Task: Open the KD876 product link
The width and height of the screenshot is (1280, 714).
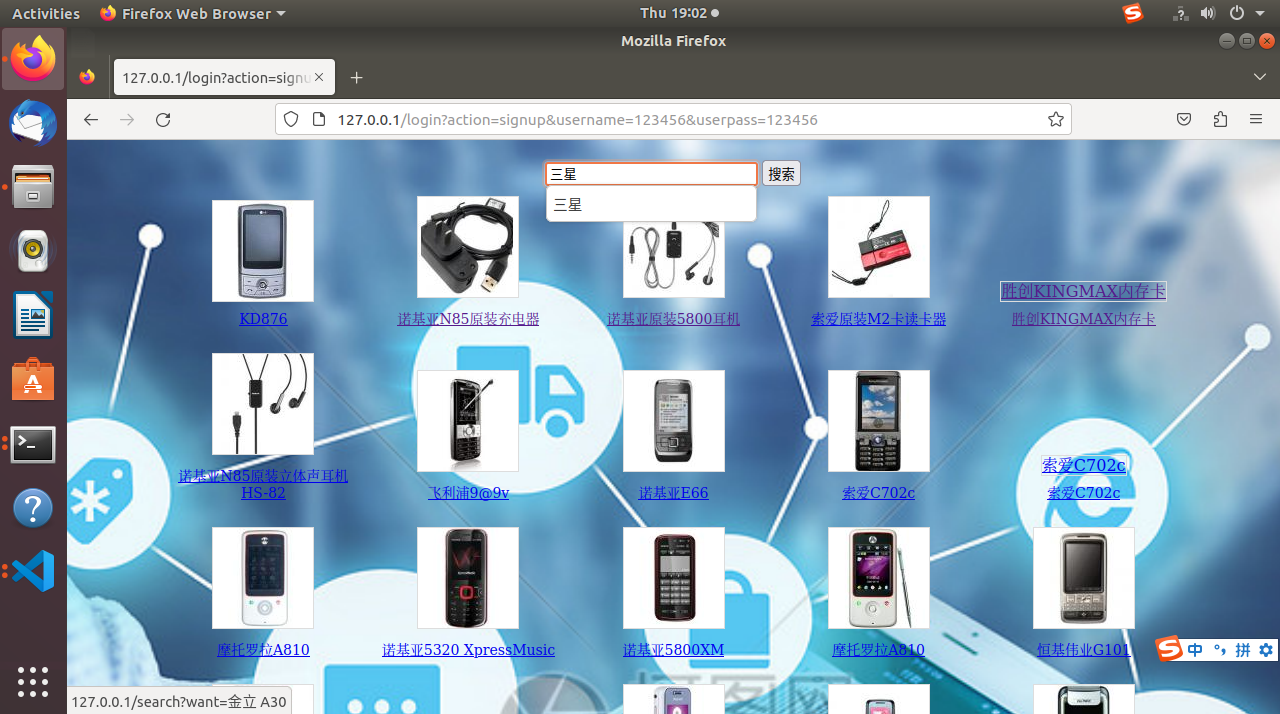Action: 263,319
